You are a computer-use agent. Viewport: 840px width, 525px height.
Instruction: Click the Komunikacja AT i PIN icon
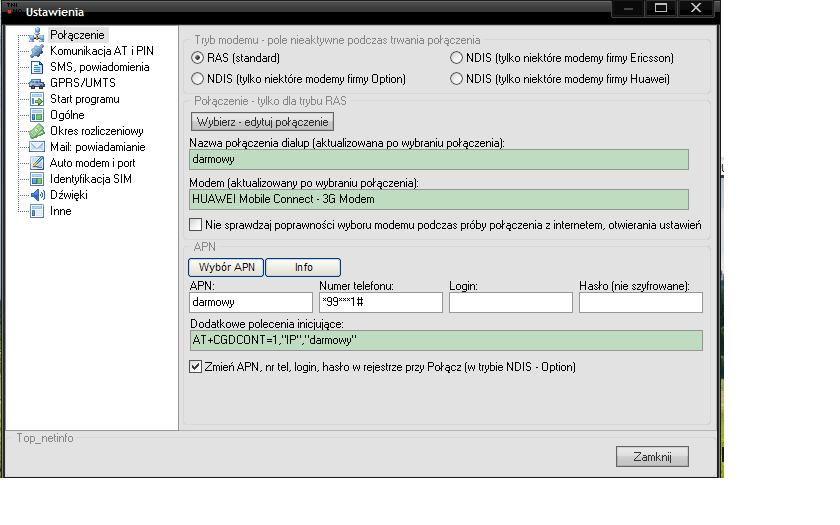(x=37, y=51)
